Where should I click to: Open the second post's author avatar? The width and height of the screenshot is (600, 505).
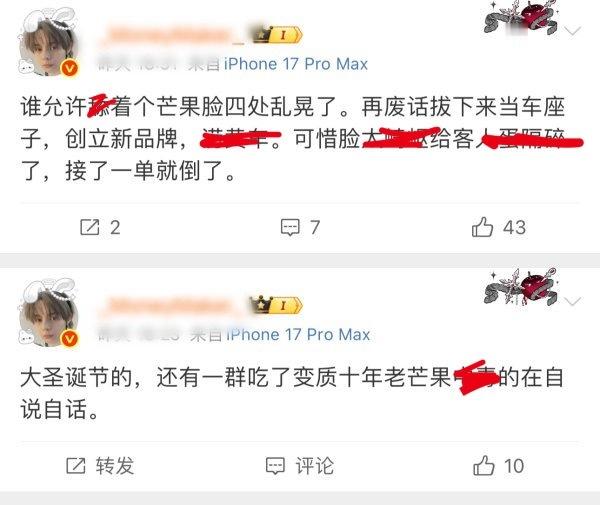[49, 314]
